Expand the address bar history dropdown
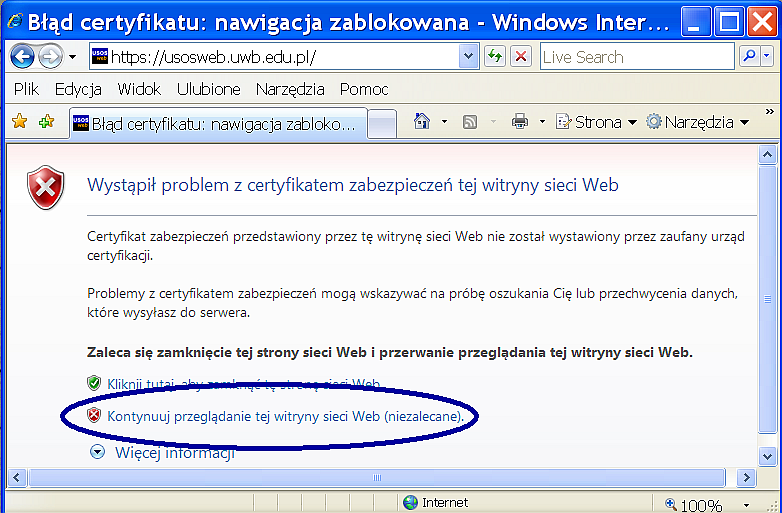 468,57
